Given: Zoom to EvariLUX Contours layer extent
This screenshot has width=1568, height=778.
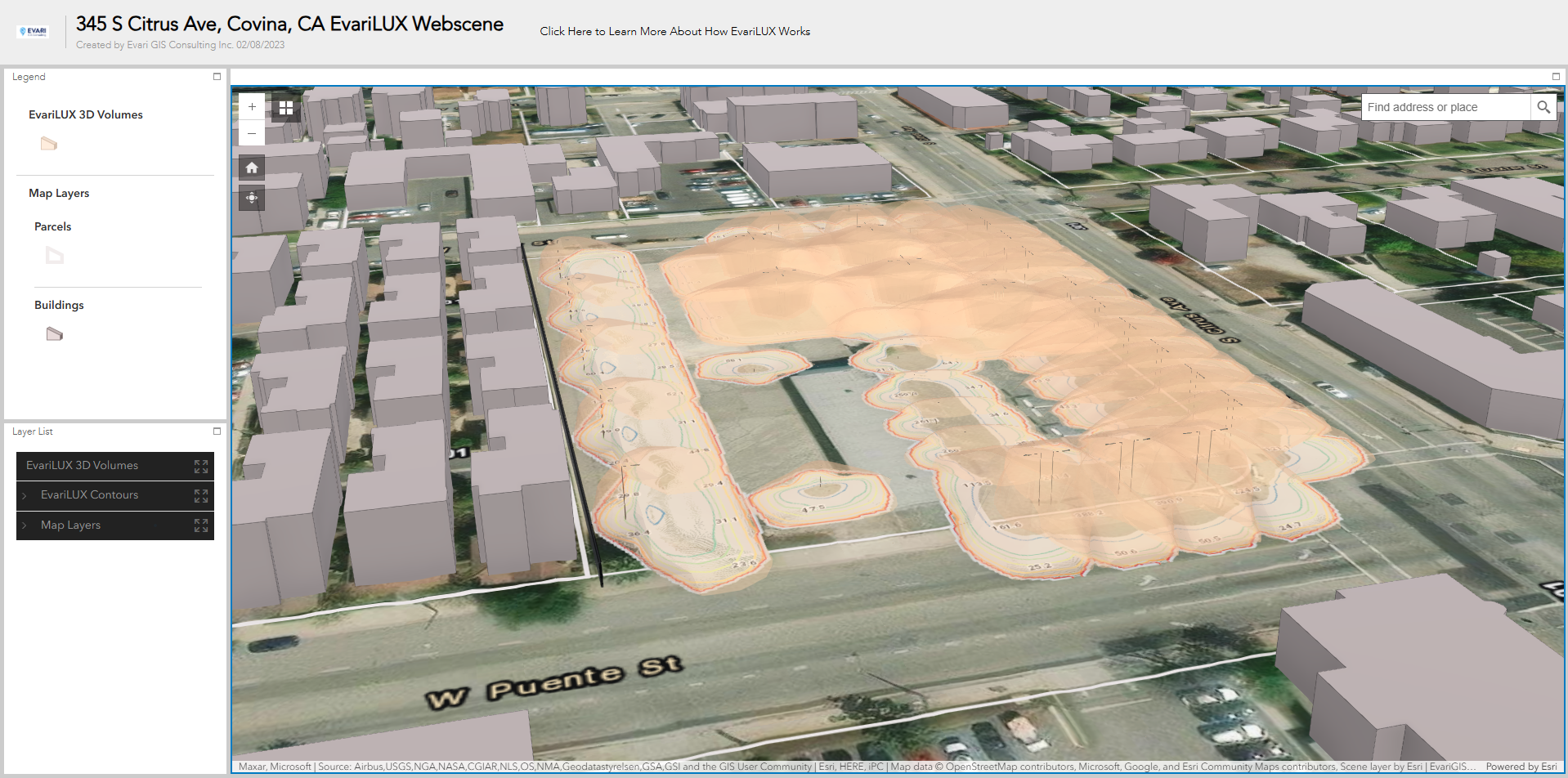Looking at the screenshot, I should coord(201,496).
